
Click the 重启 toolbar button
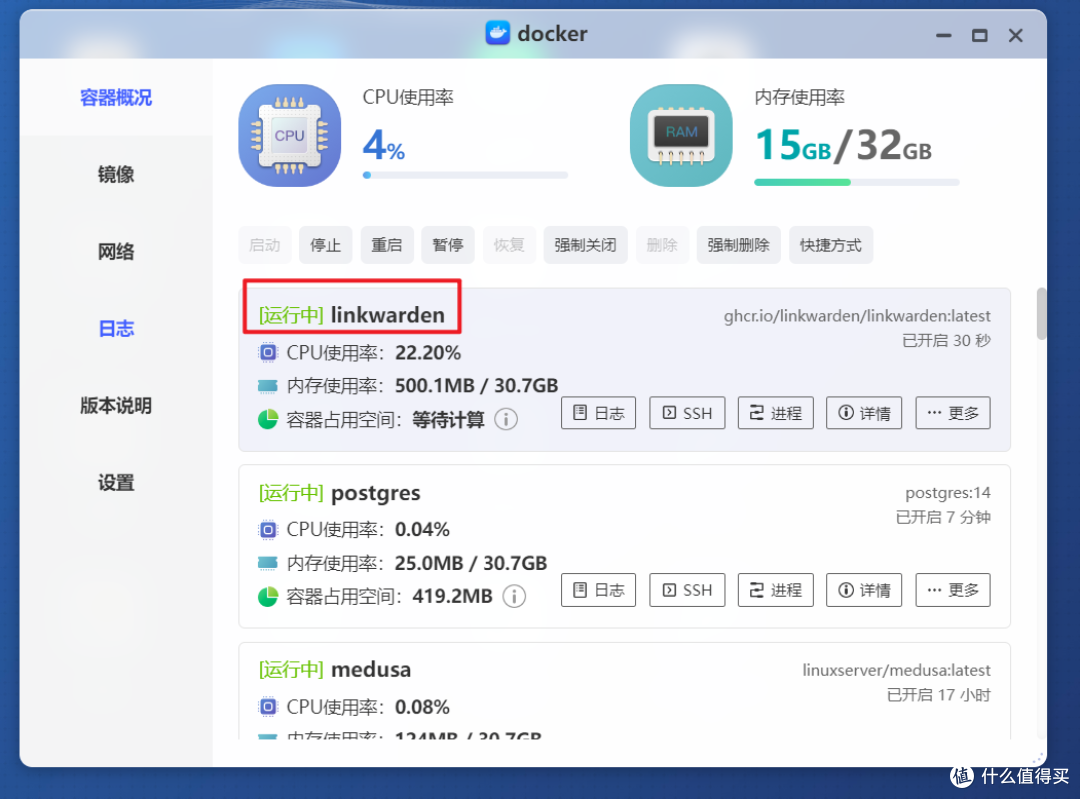tap(386, 245)
